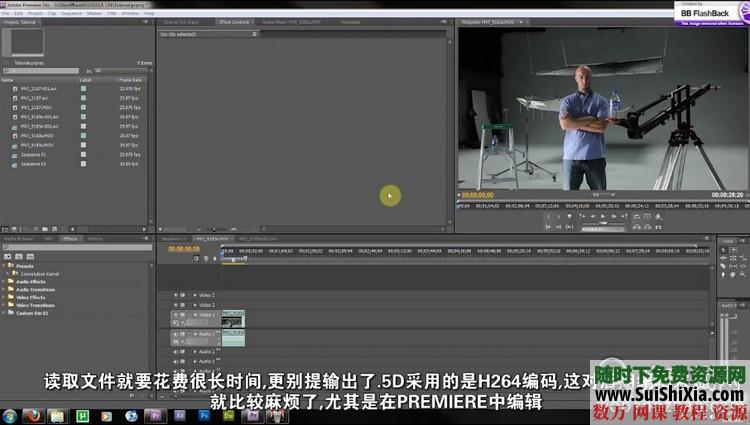The image size is (750, 425).
Task: Set unnumbered marker in Program monitor
Action: 570,217
